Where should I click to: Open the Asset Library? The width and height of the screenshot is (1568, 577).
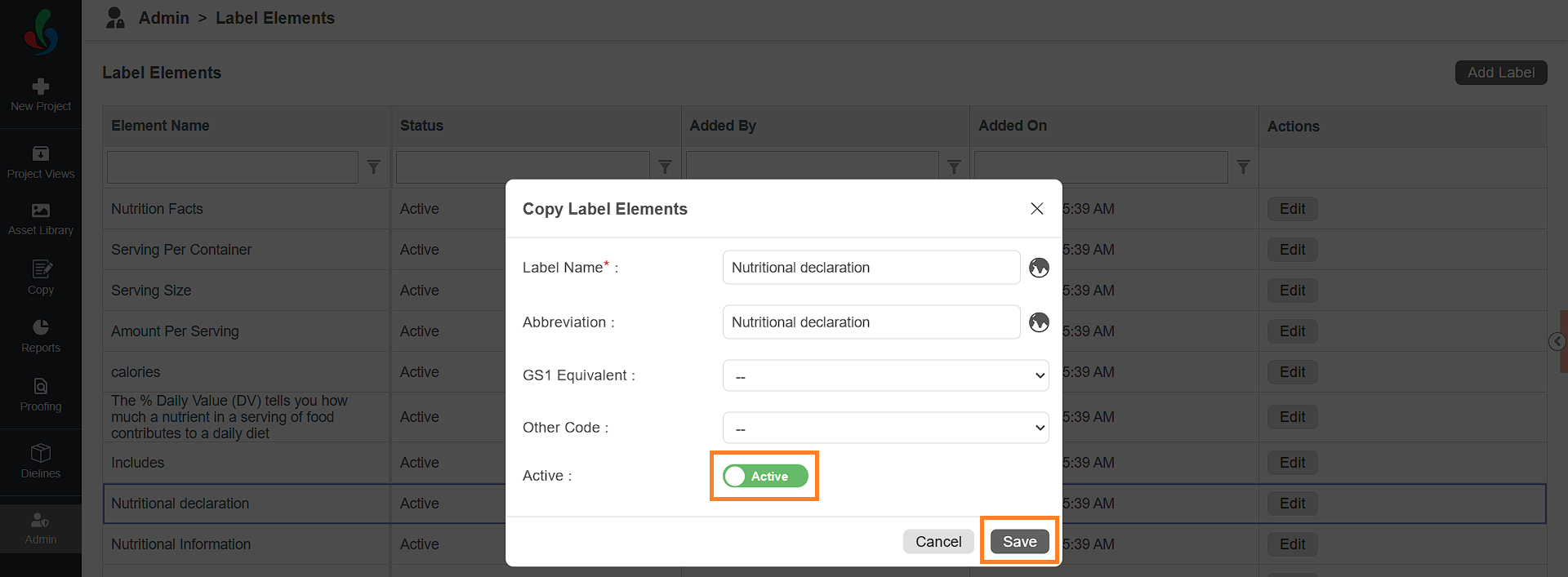[41, 220]
